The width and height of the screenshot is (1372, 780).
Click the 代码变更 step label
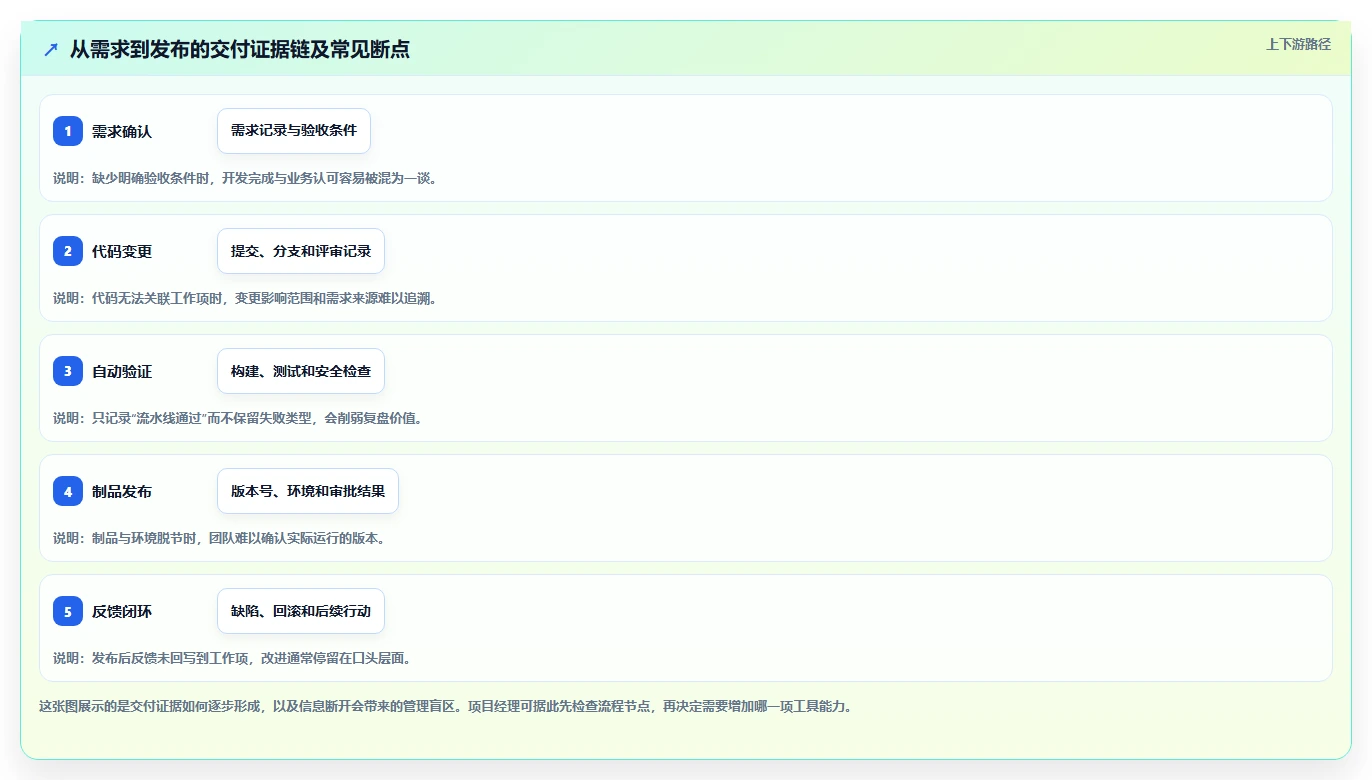(122, 251)
